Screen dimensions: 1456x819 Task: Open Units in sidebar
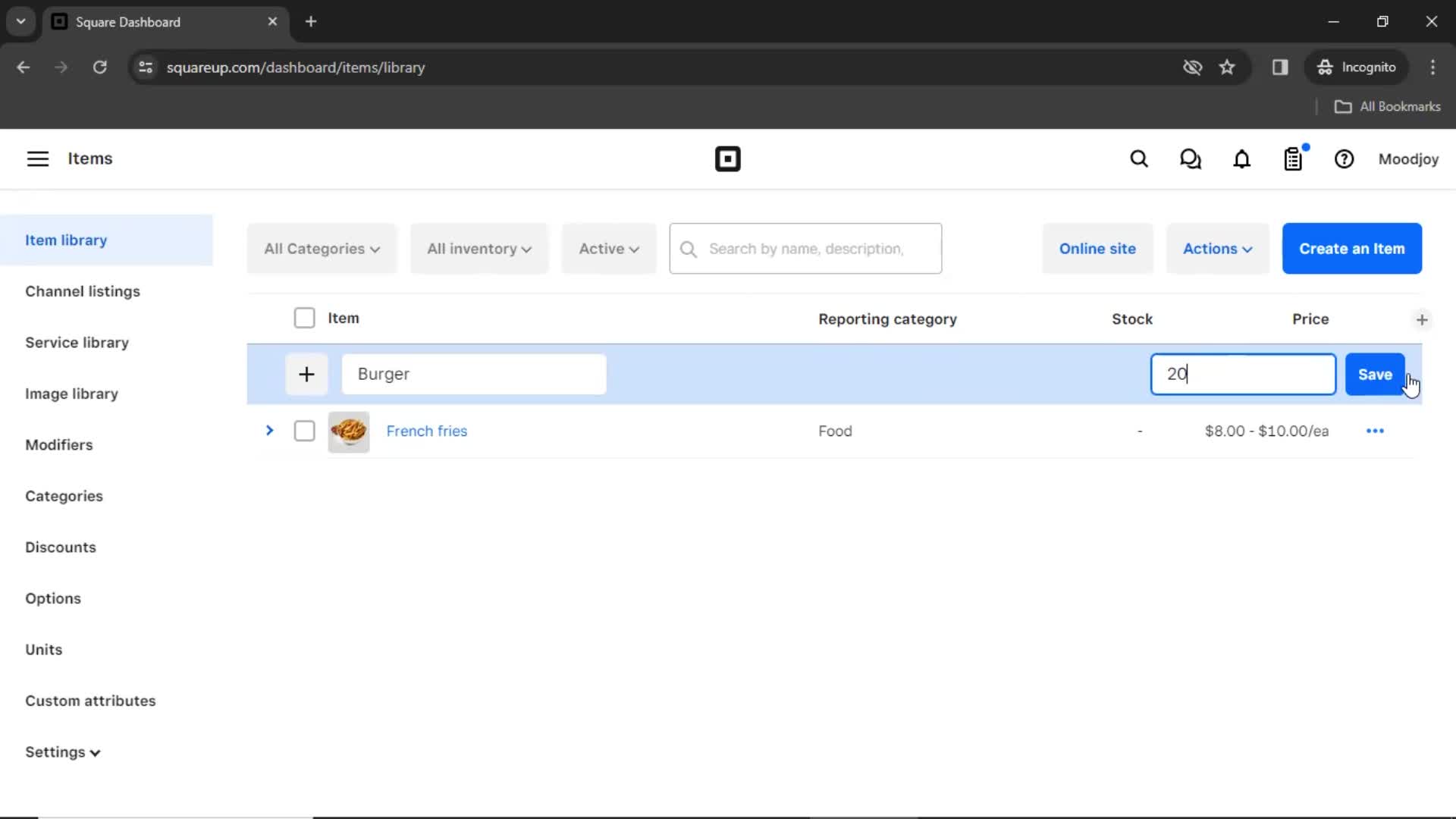[x=44, y=650]
